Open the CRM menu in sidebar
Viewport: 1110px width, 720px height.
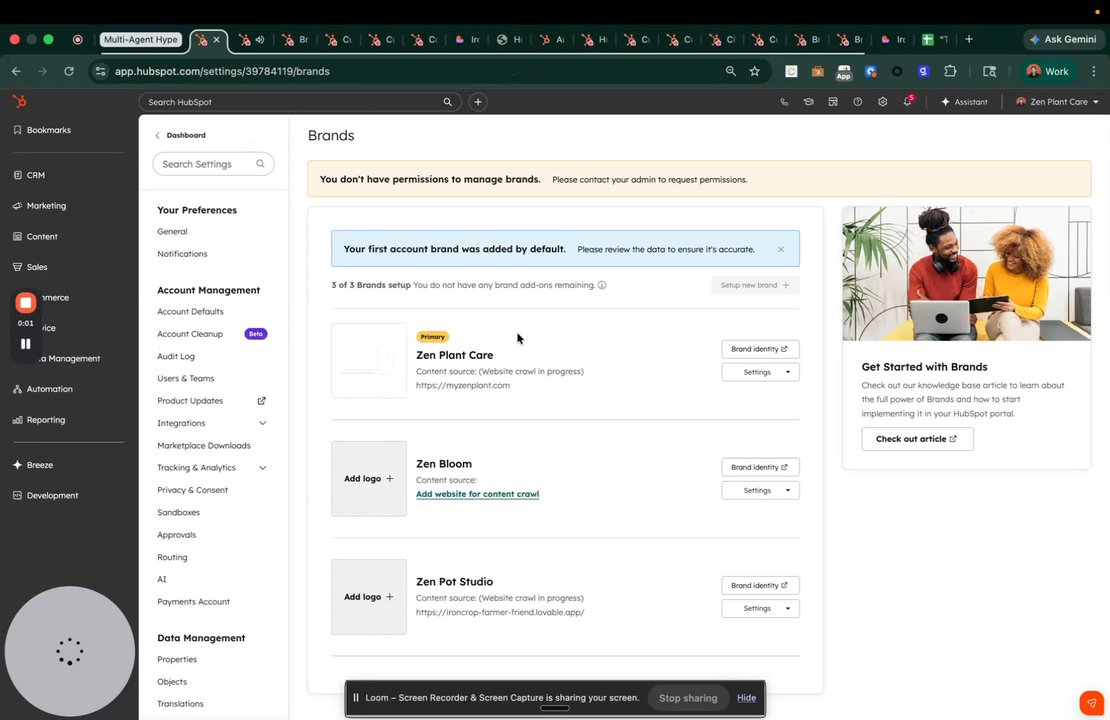(29, 175)
